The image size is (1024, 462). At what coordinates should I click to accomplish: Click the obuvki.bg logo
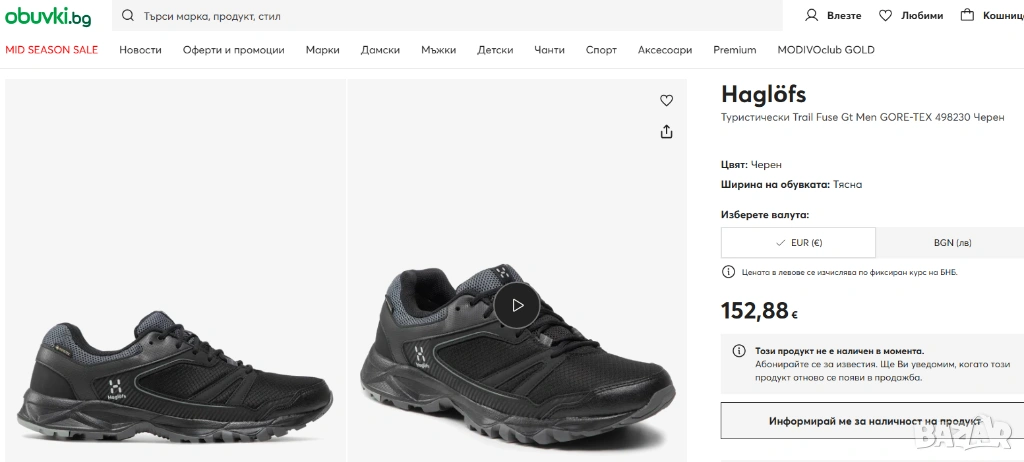(x=48, y=16)
